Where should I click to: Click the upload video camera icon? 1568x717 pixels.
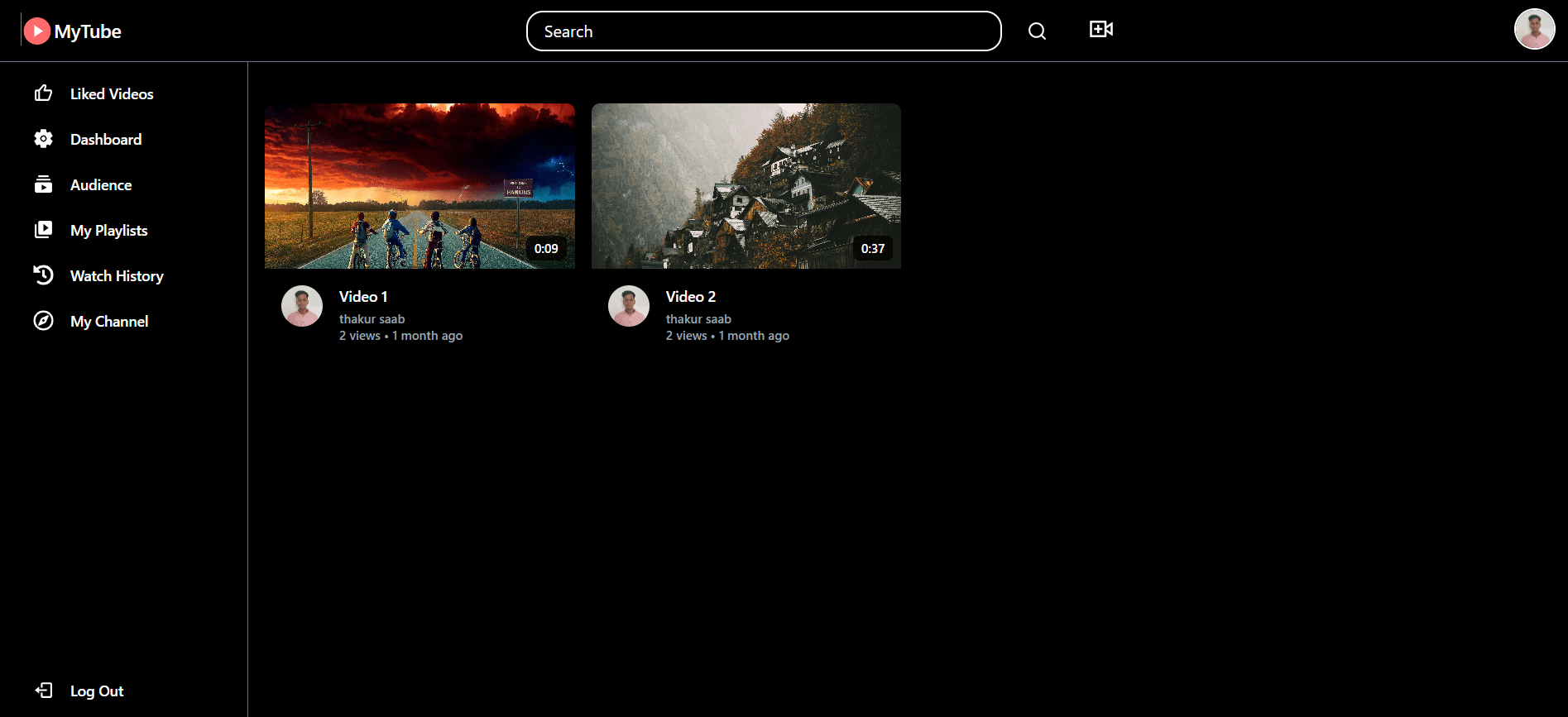pyautogui.click(x=1100, y=30)
